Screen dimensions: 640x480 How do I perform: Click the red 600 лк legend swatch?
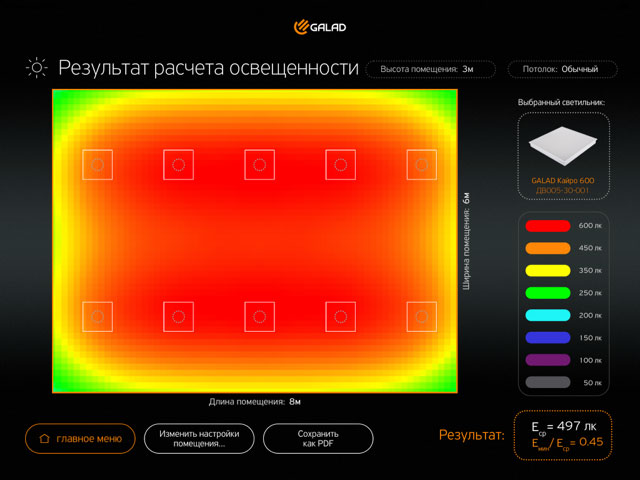point(548,226)
